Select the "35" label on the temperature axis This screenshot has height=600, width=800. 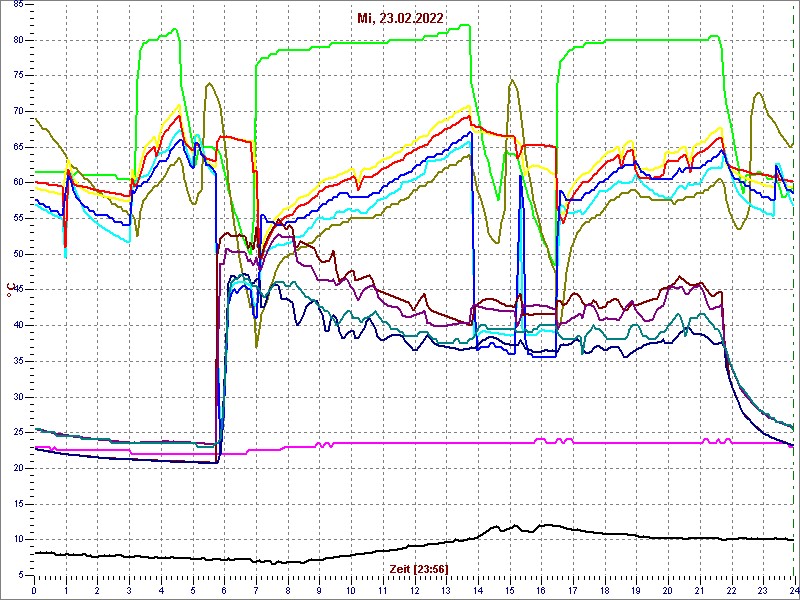(x=18, y=361)
